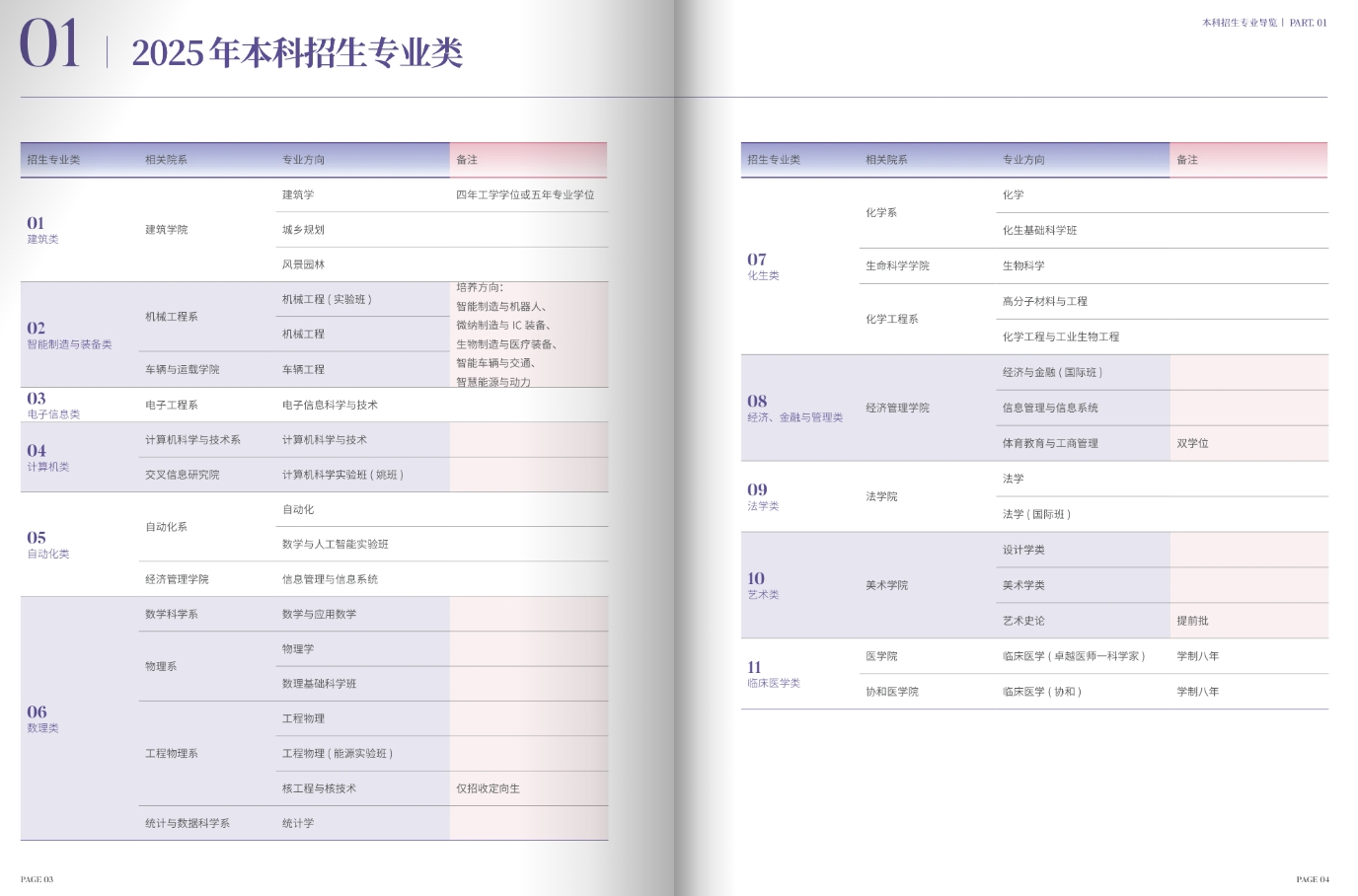Select the 招生专业类 column header on left table
1358x896 pixels.
pyautogui.click(x=52, y=159)
